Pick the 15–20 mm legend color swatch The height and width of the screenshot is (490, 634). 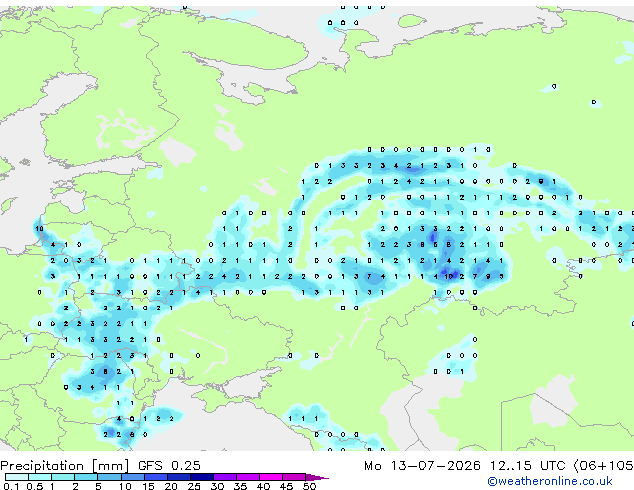155,477
